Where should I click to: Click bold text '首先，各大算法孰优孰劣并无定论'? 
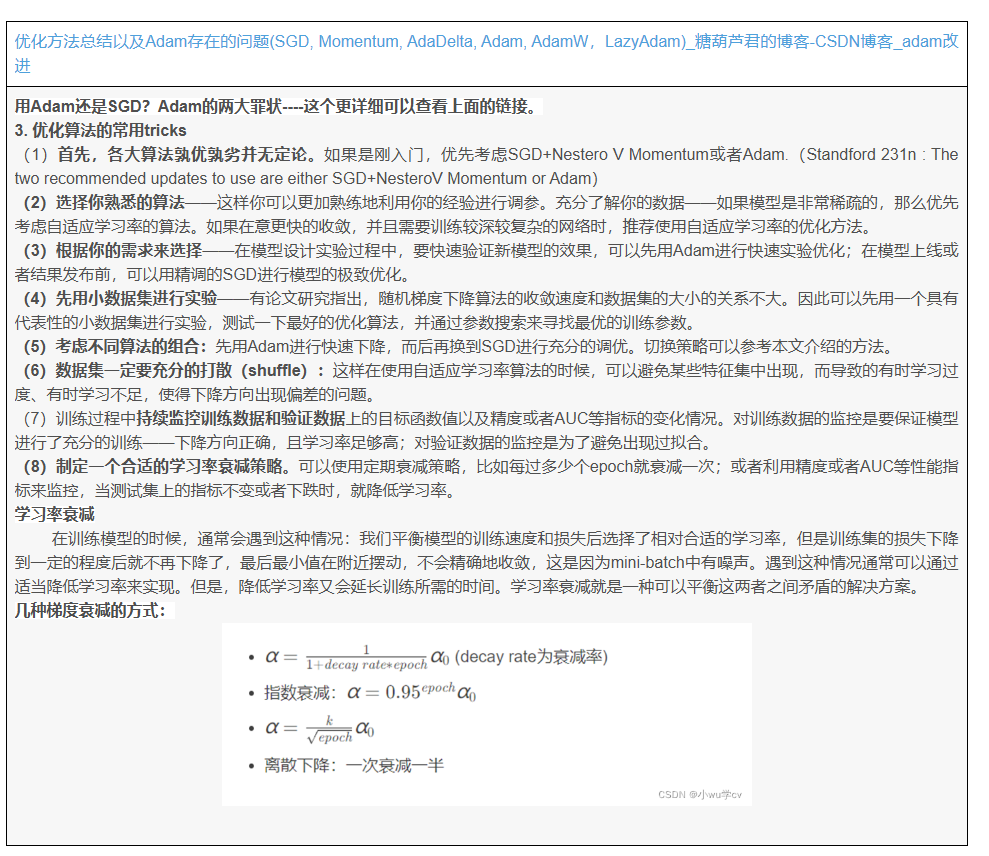click(x=184, y=155)
